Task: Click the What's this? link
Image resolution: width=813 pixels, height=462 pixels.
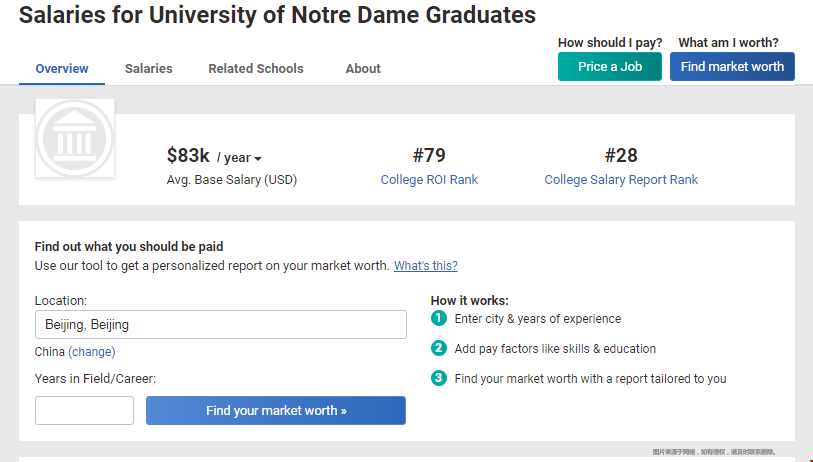Action: coord(426,266)
